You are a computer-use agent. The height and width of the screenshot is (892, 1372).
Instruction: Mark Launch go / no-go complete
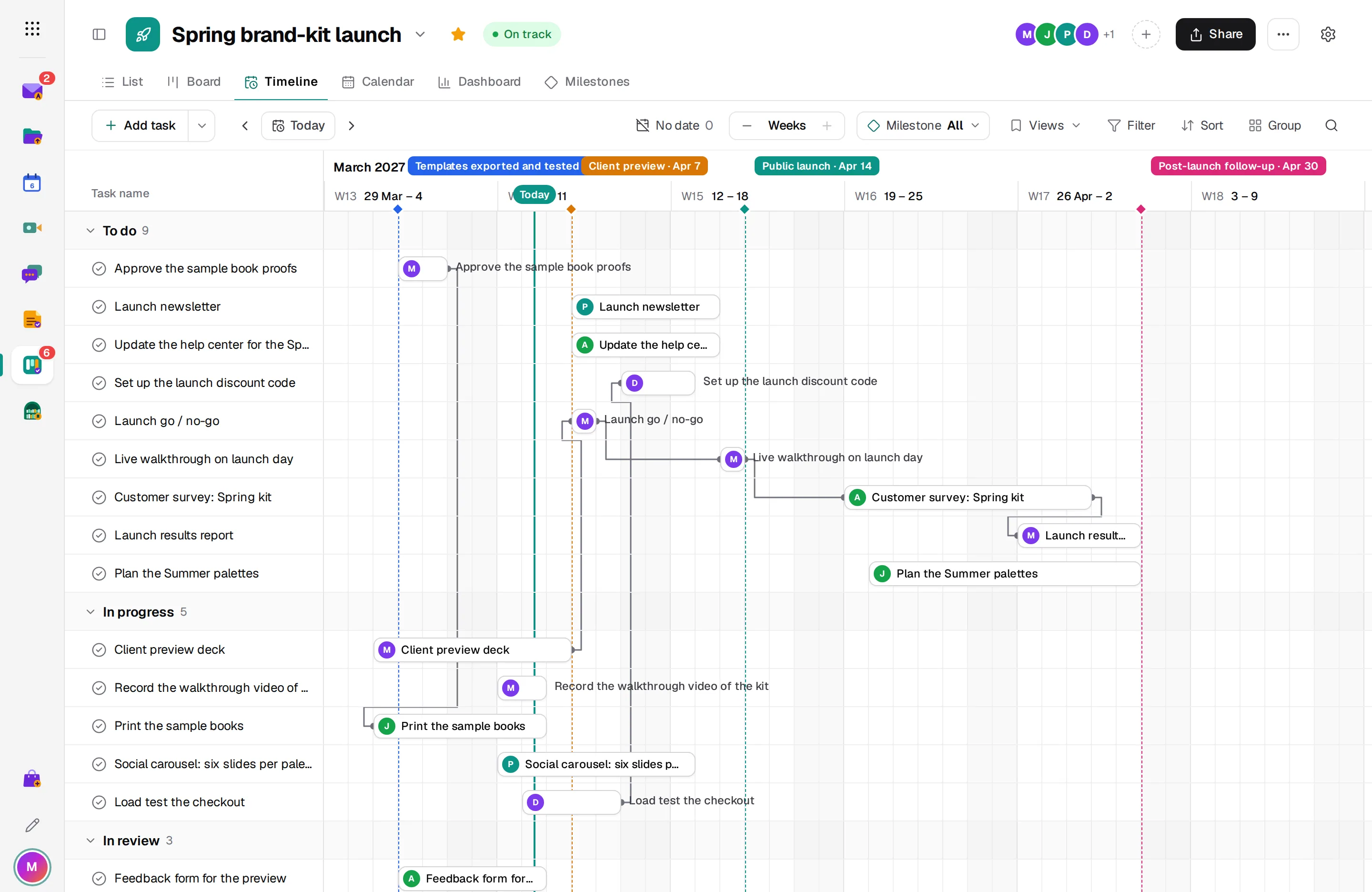[x=99, y=420]
